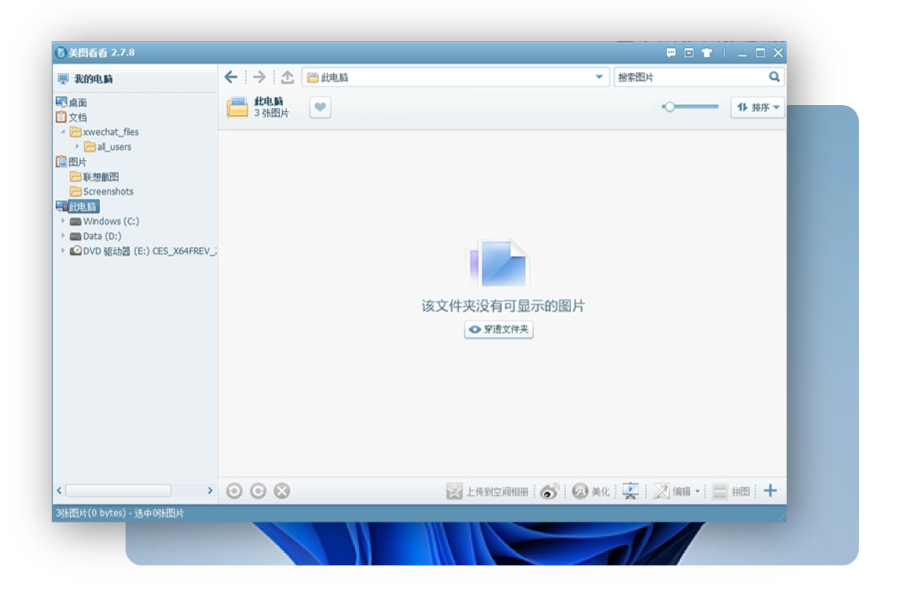Open the path bar dropdown arrow
Screen dimensions: 900x600
point(599,77)
